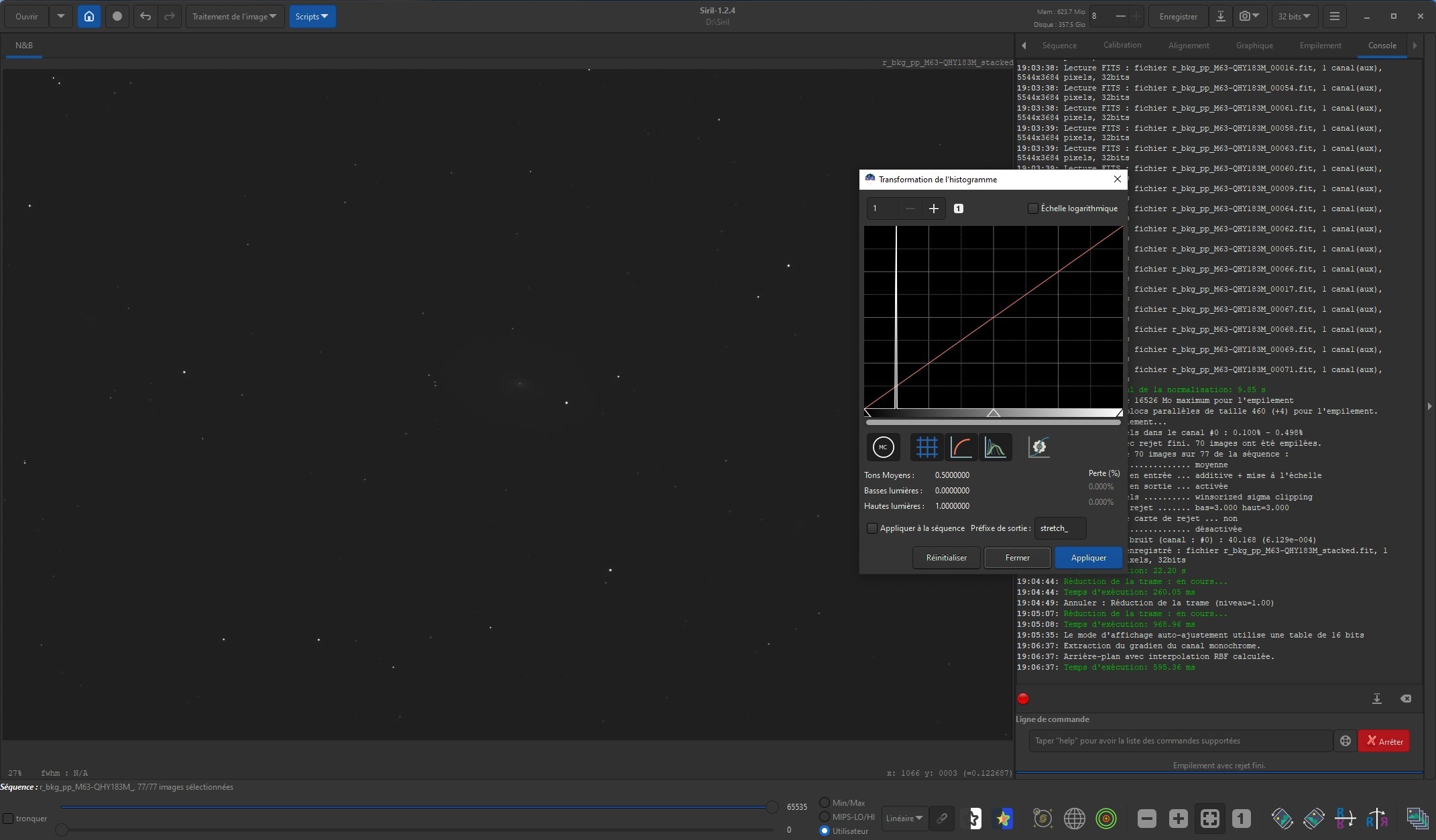Open the astrometry globe icon

click(1074, 819)
